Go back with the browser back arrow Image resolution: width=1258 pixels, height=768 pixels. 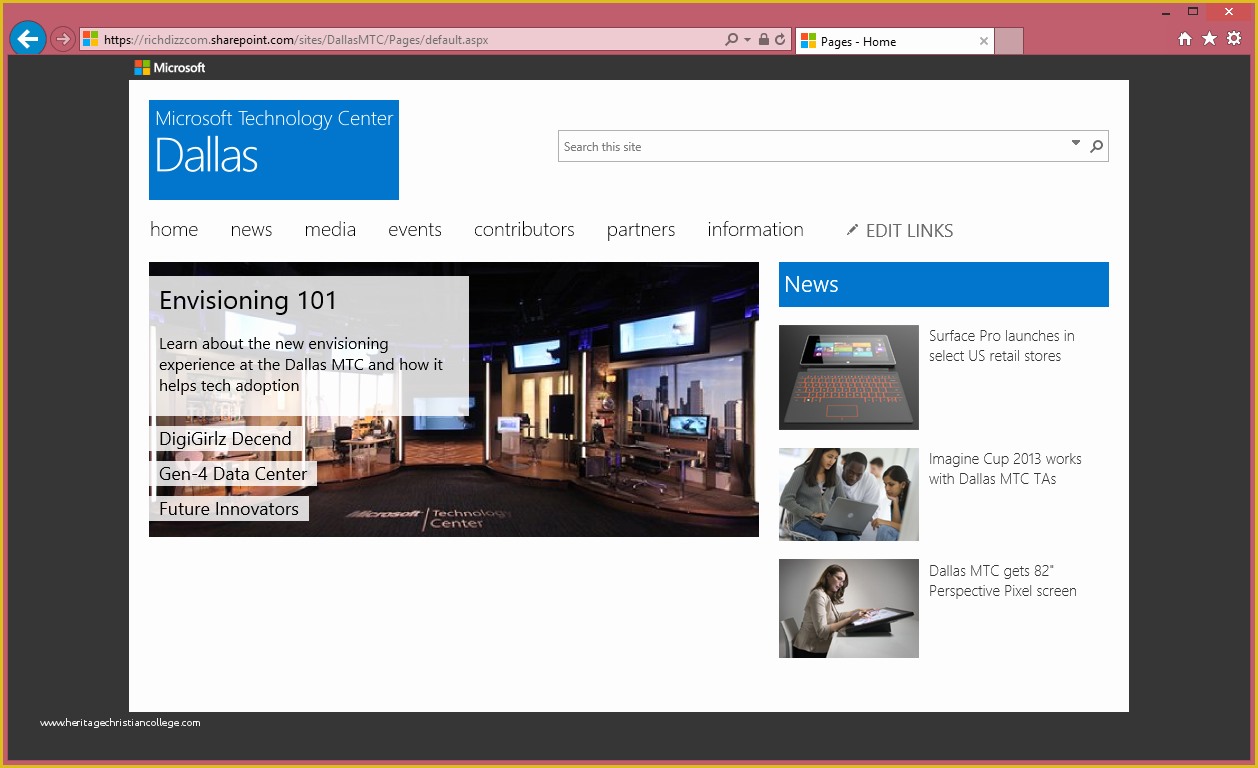coord(28,39)
